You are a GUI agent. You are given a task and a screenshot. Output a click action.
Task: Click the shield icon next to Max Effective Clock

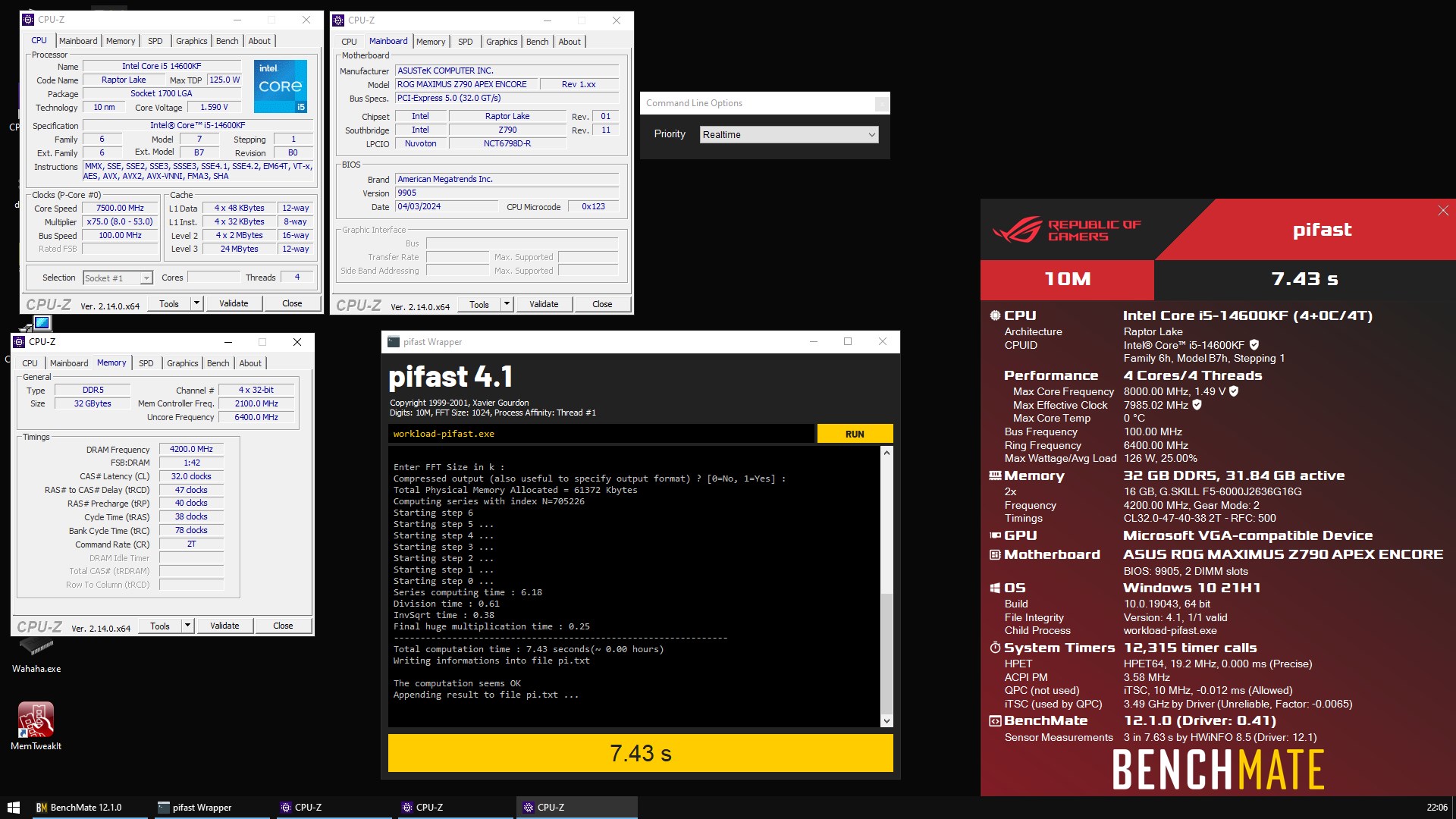point(1197,405)
